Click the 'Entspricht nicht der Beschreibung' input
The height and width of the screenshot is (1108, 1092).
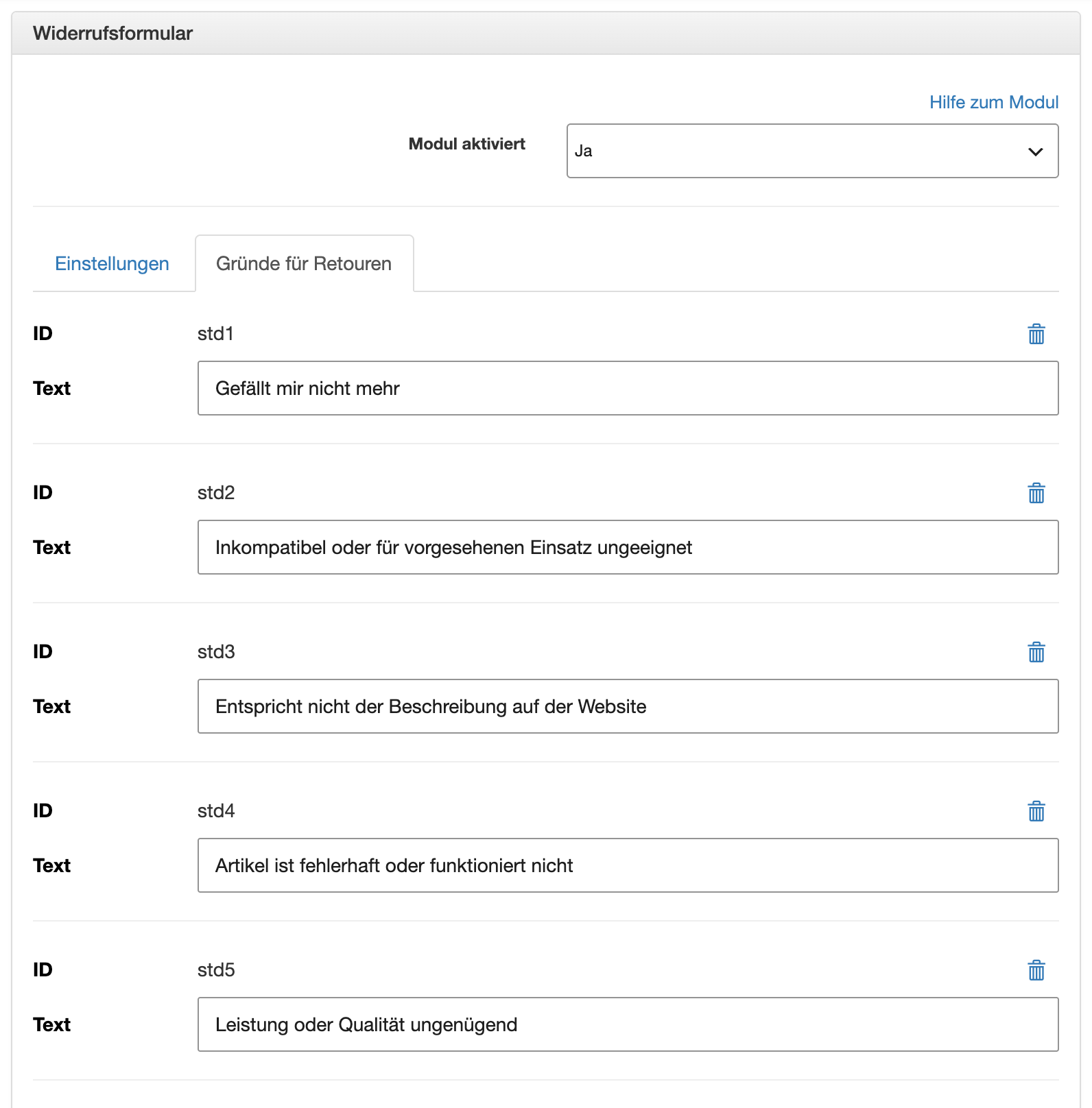click(x=628, y=706)
